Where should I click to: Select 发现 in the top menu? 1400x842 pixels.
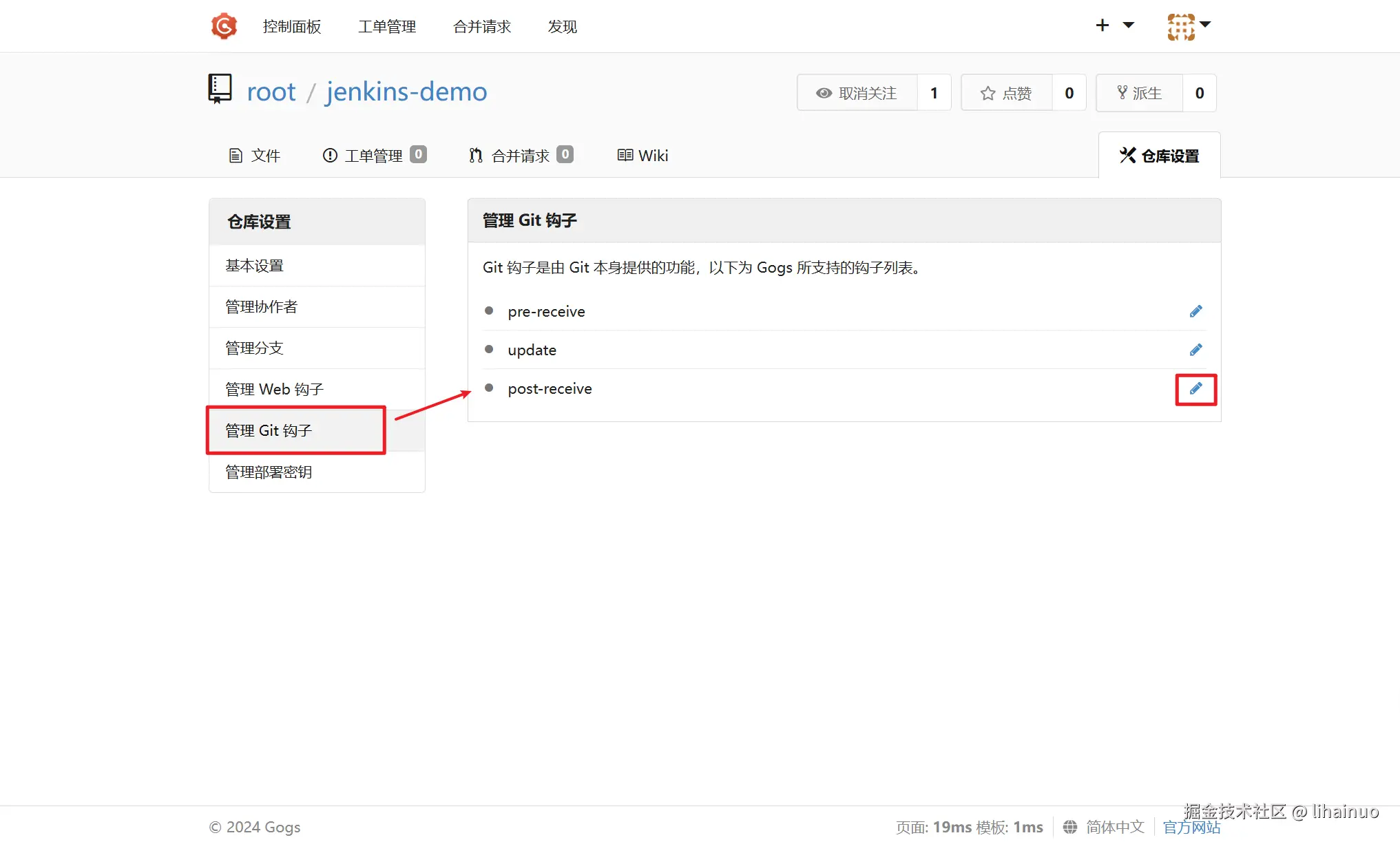pyautogui.click(x=561, y=27)
